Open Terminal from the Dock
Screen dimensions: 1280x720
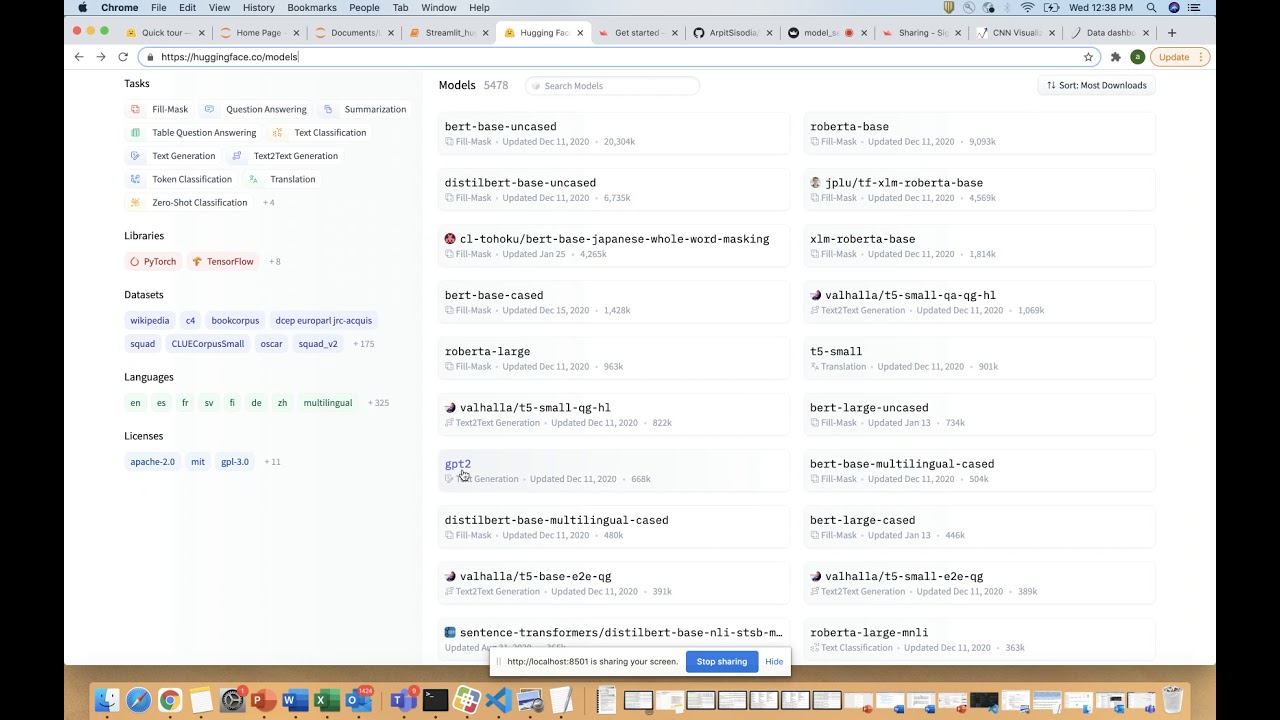pos(435,700)
